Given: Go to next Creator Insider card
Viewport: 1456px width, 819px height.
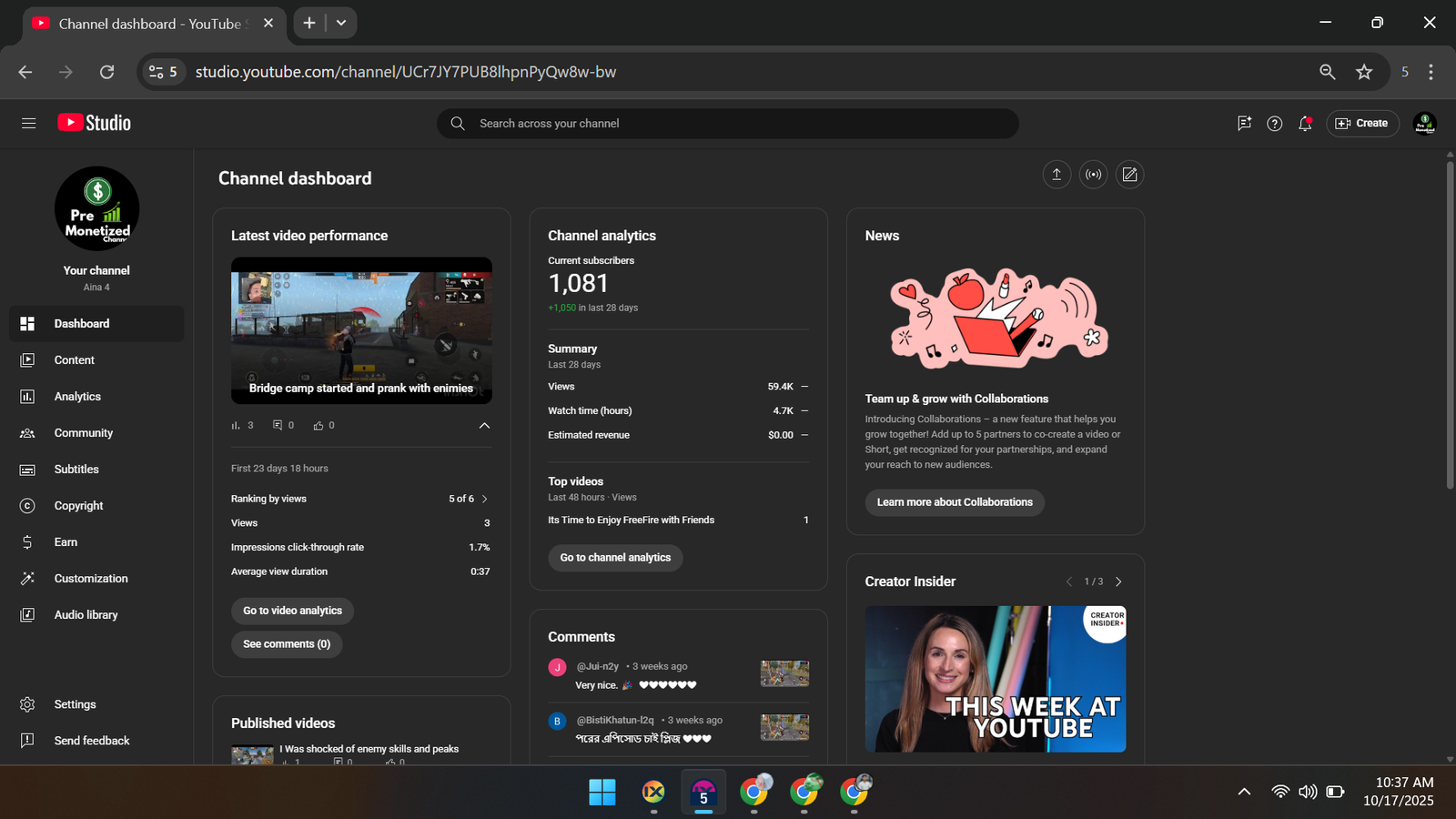Looking at the screenshot, I should (x=1118, y=581).
